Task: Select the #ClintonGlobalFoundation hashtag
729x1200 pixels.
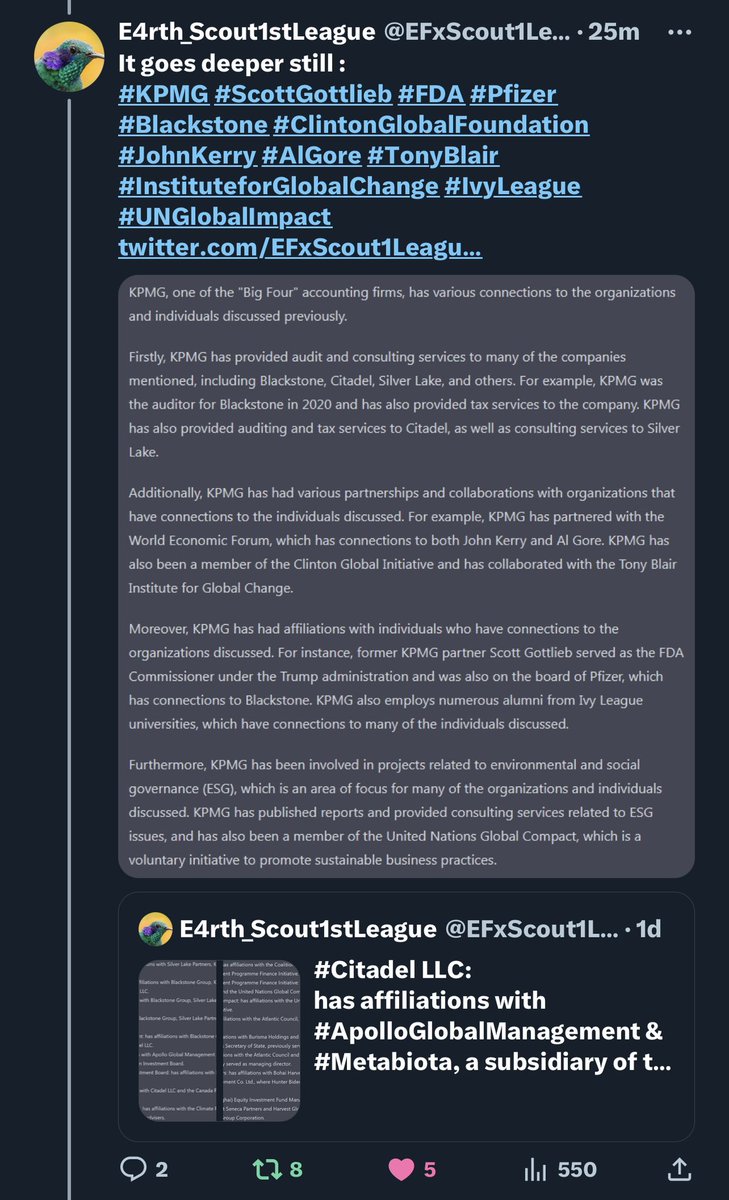Action: pos(431,125)
